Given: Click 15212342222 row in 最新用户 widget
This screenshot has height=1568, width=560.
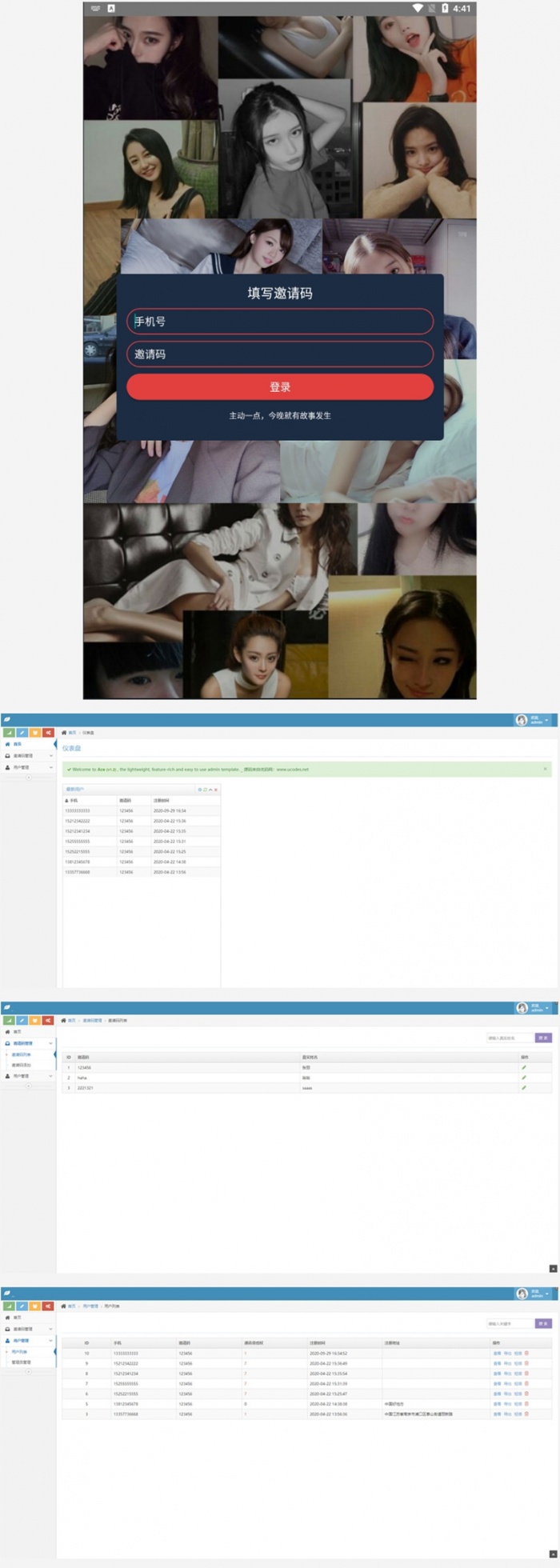Looking at the screenshot, I should [x=141, y=821].
